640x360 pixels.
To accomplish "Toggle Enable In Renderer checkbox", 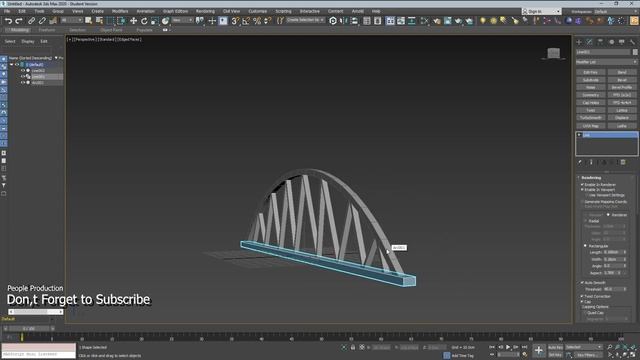I will [x=582, y=184].
